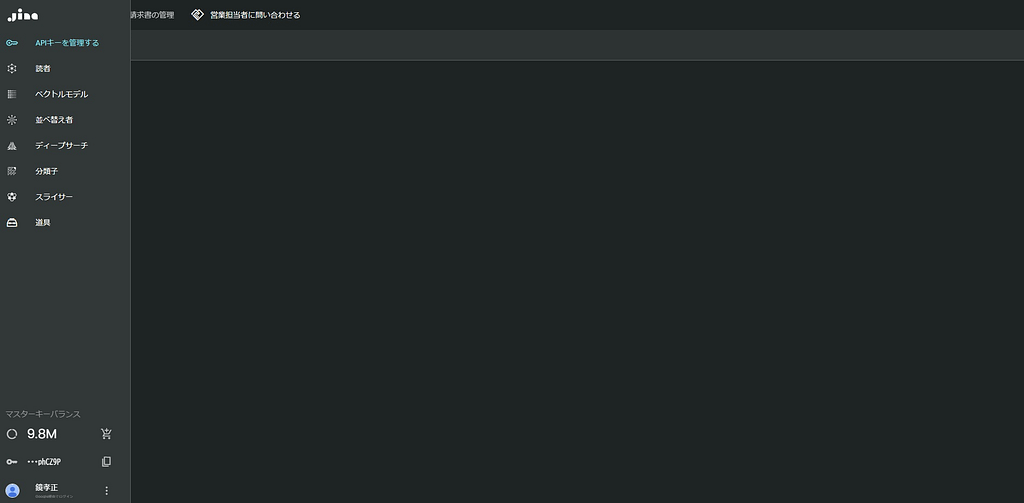Open the three-dot user menu
Screen dimensions: 1024x503
point(106,490)
